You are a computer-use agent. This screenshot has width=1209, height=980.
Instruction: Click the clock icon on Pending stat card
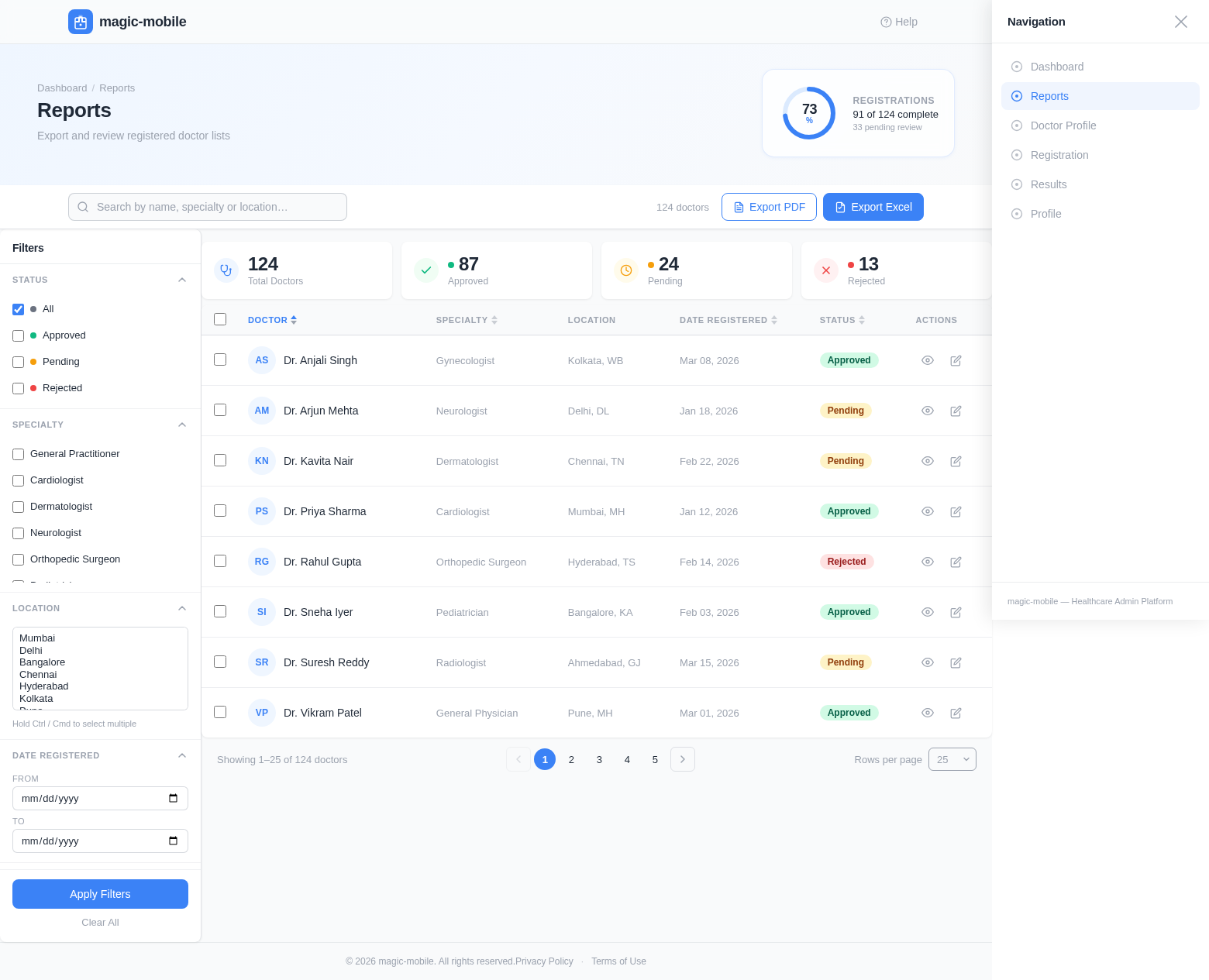pyautogui.click(x=625, y=270)
